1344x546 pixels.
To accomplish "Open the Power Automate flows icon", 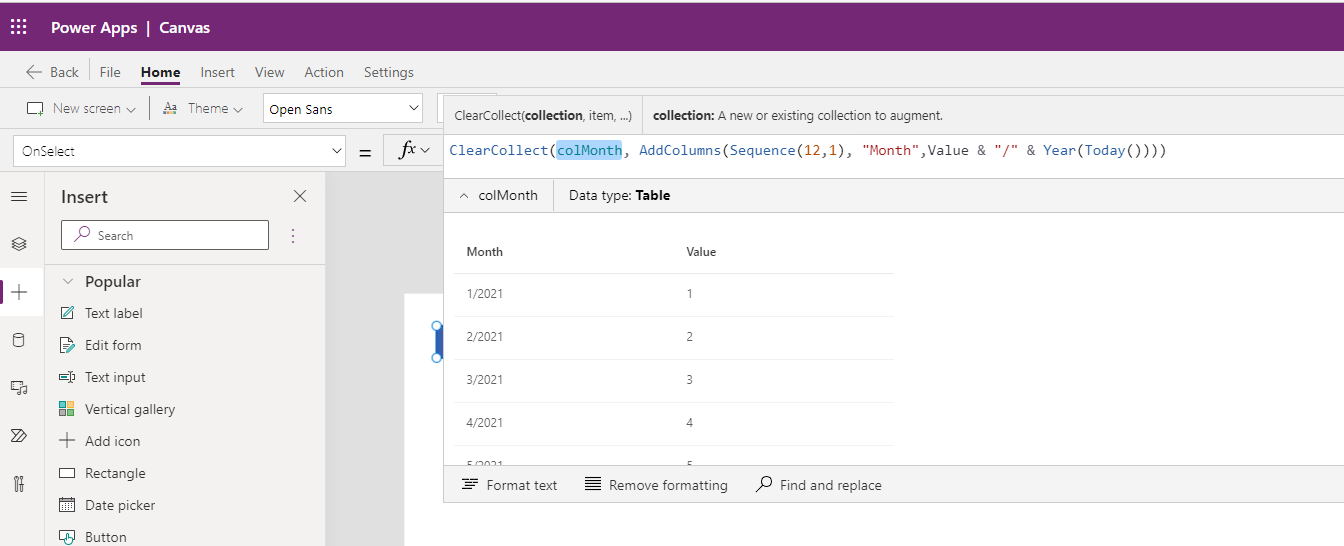I will (x=19, y=436).
